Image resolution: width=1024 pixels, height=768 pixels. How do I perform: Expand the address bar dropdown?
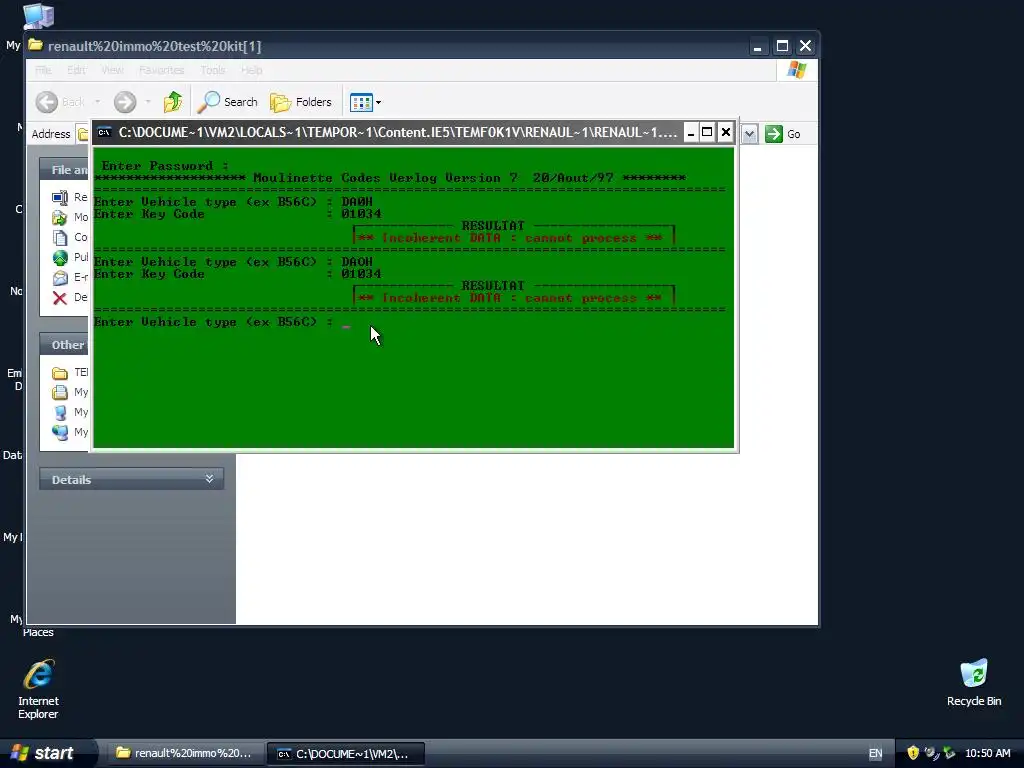coord(749,134)
